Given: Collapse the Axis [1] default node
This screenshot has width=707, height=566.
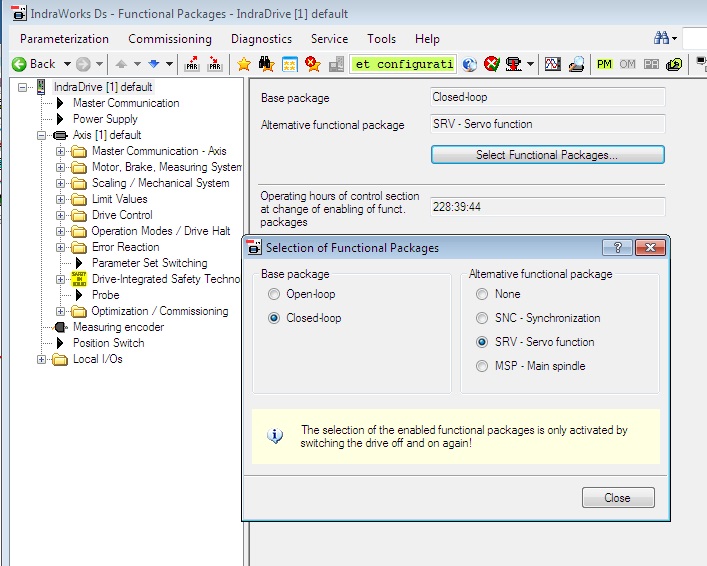Looking at the screenshot, I should pos(41,135).
